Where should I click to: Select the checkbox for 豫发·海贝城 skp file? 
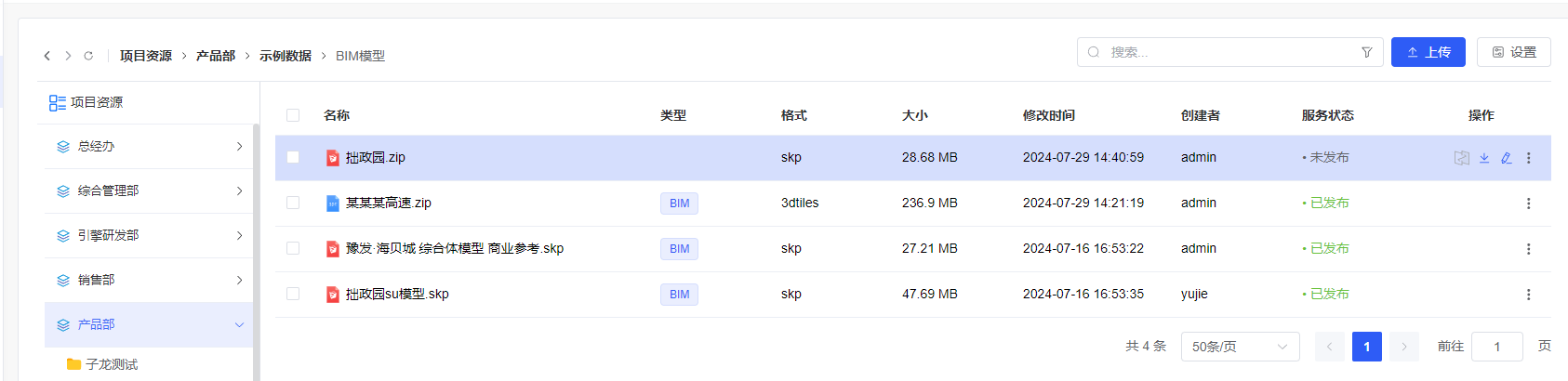pos(293,249)
